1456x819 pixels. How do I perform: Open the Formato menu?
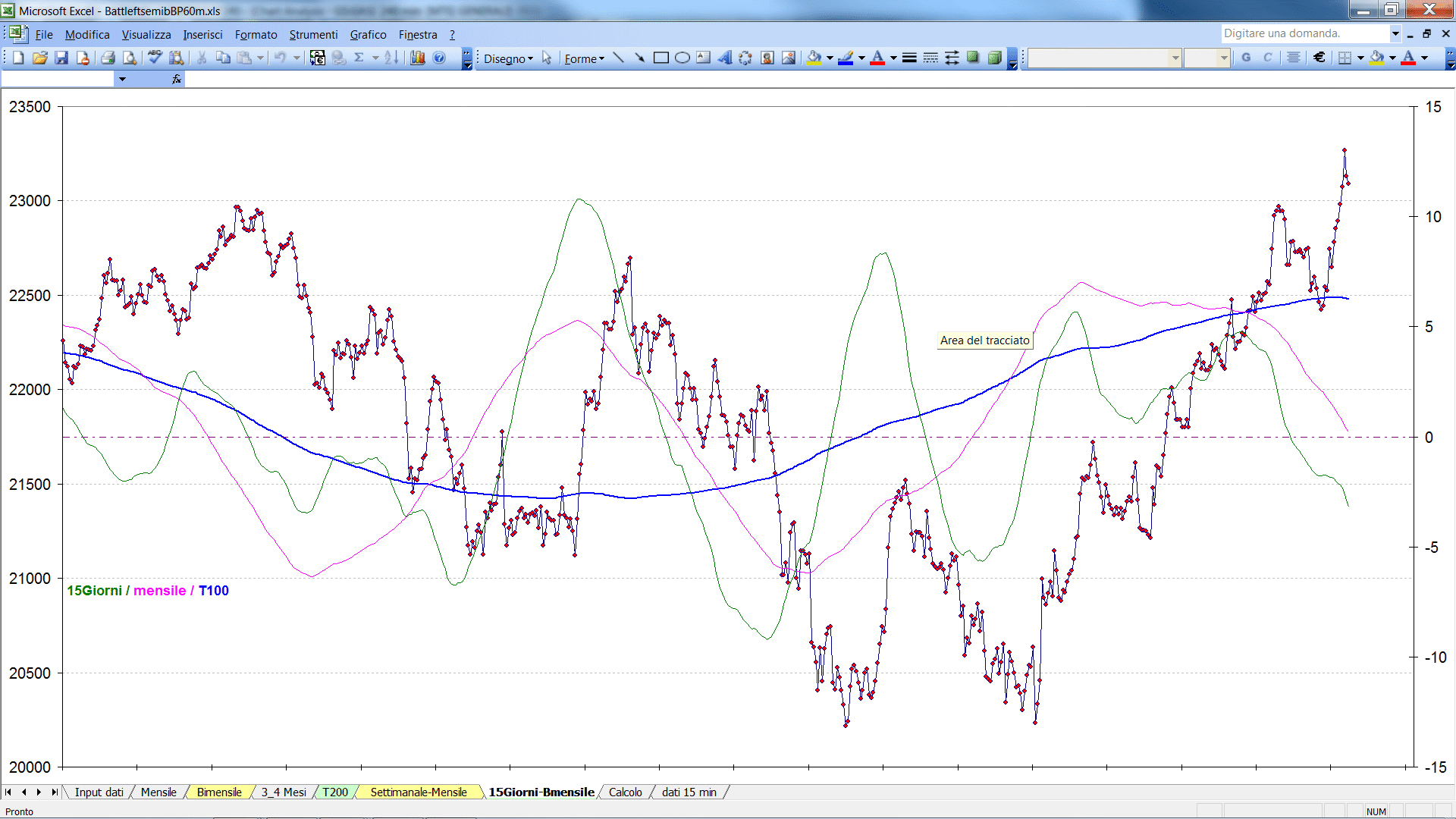(256, 35)
